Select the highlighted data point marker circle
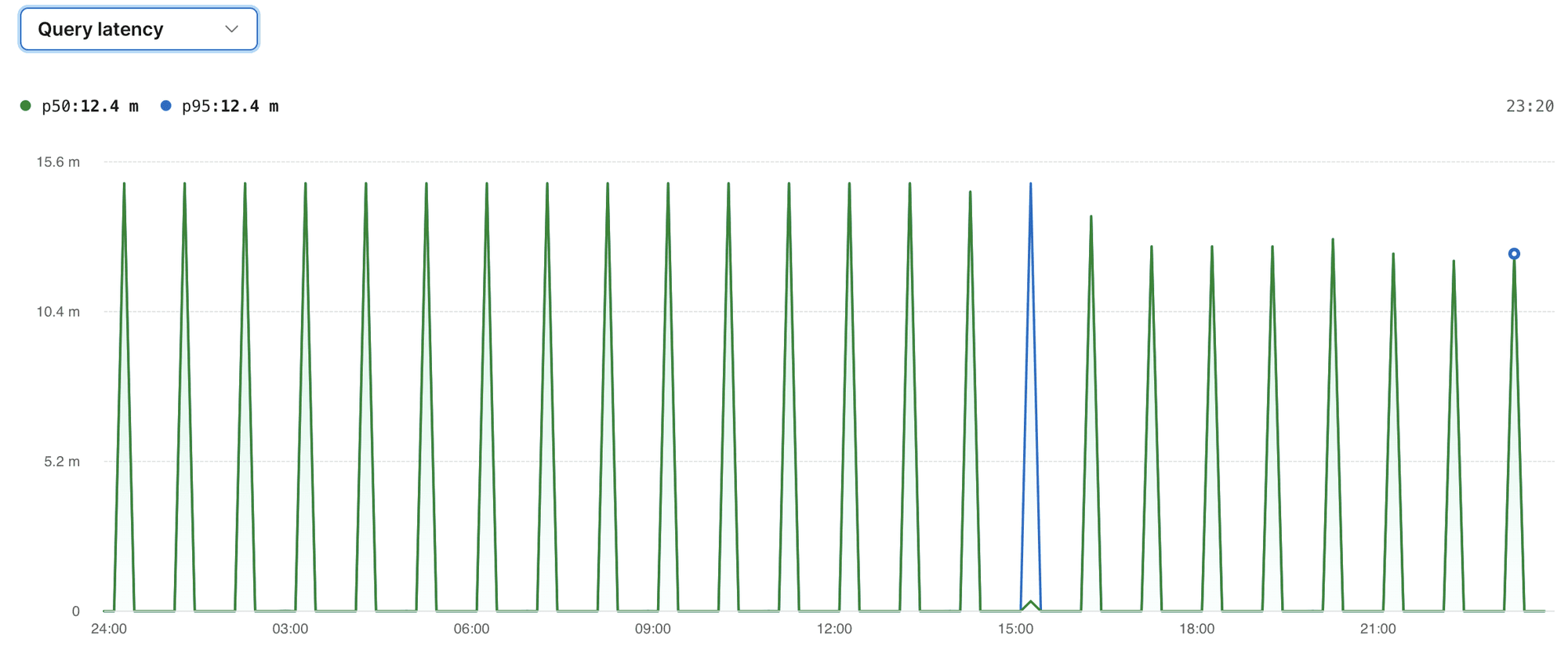This screenshot has width=1568, height=649. 1514,254
